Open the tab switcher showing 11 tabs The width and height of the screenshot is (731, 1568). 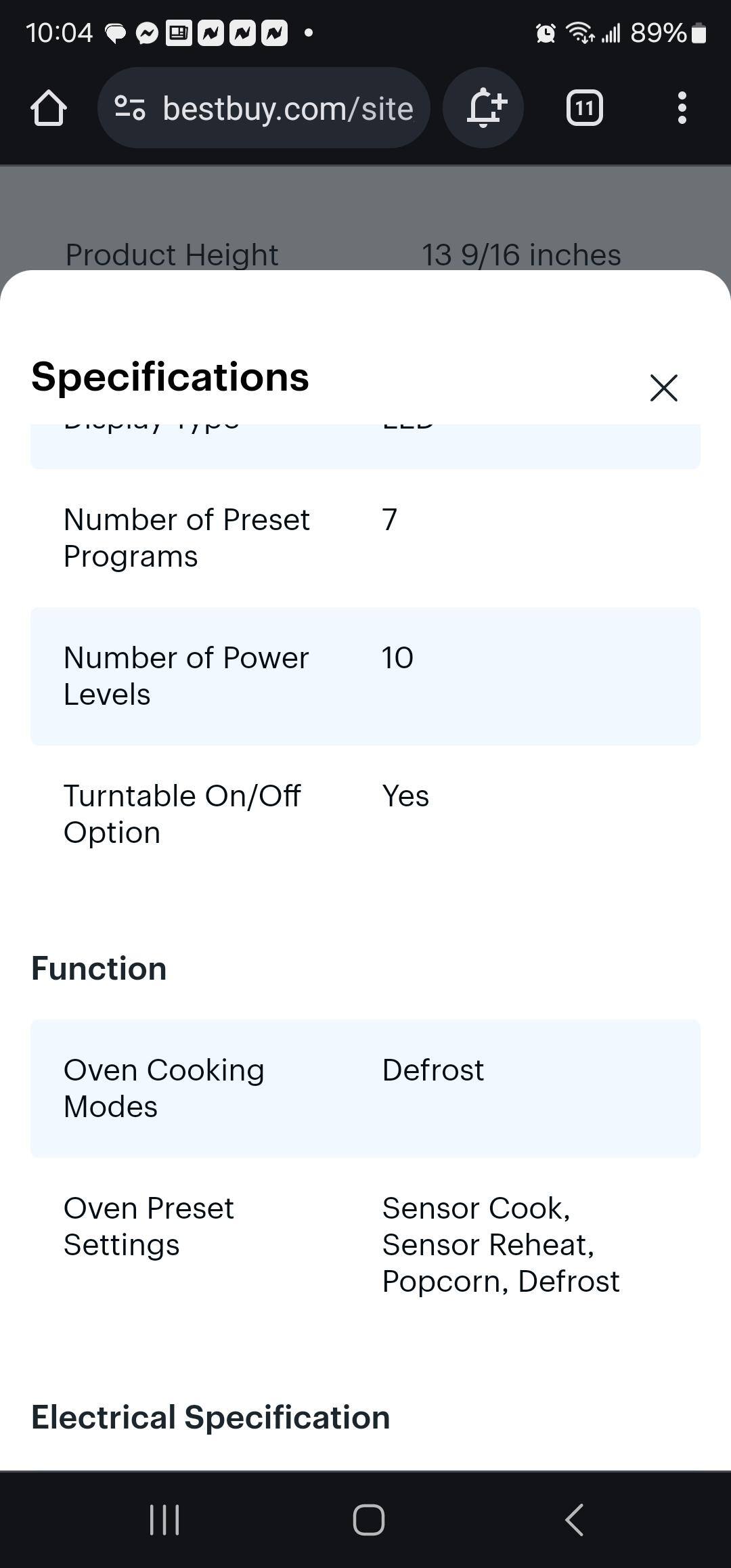click(584, 108)
